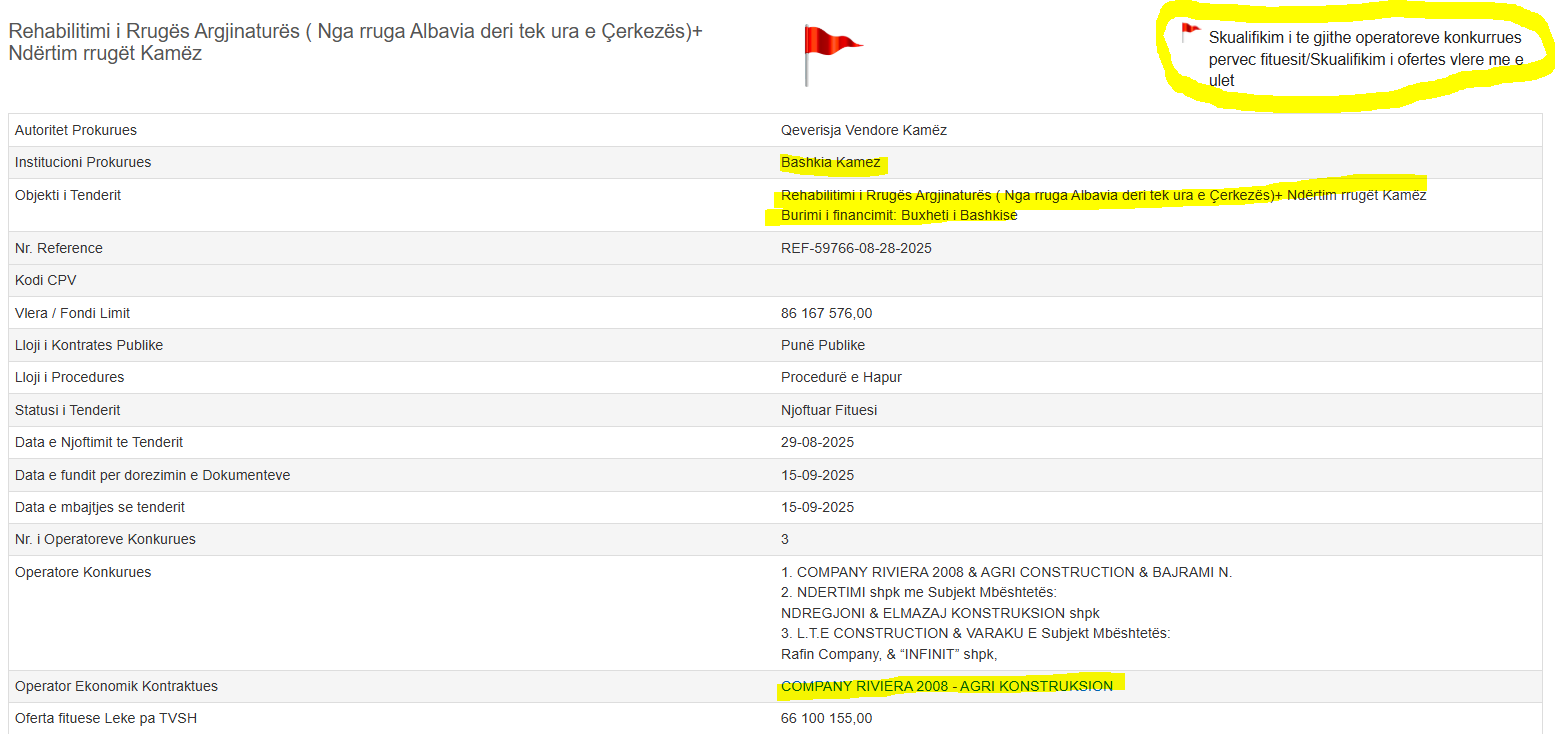
Task: Click the L.T.E CONSTRUCTION & VARAKU bidder entry
Action: [x=974, y=634]
